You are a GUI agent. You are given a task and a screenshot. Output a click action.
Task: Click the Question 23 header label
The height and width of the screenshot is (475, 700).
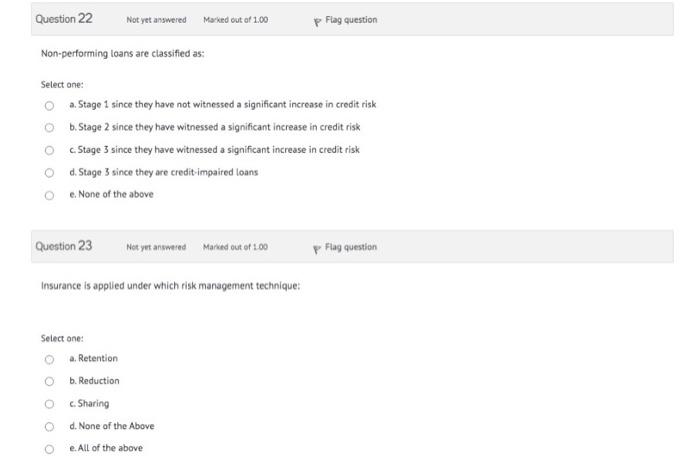(64, 246)
